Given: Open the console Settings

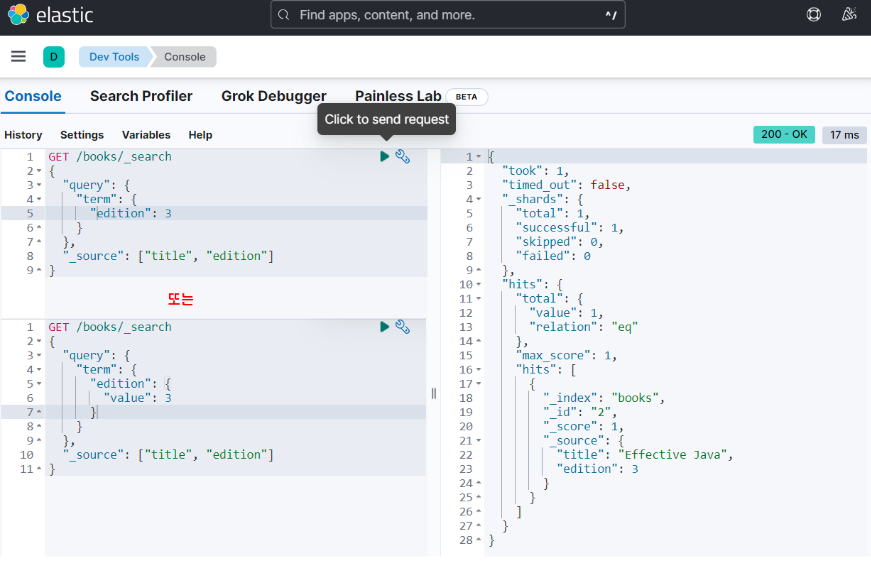Looking at the screenshot, I should 82,135.
